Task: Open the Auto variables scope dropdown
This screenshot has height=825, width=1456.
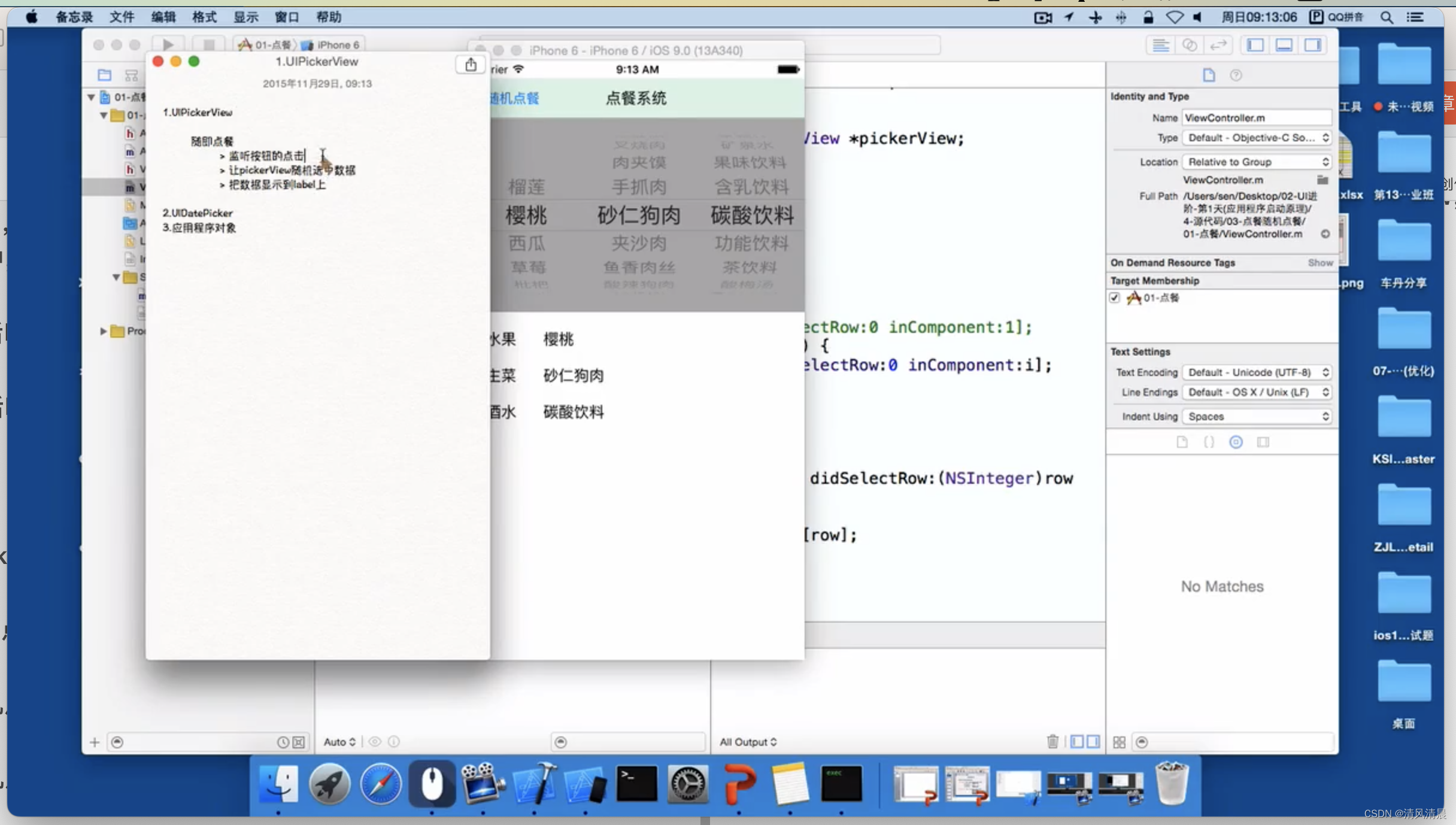Action: click(339, 742)
